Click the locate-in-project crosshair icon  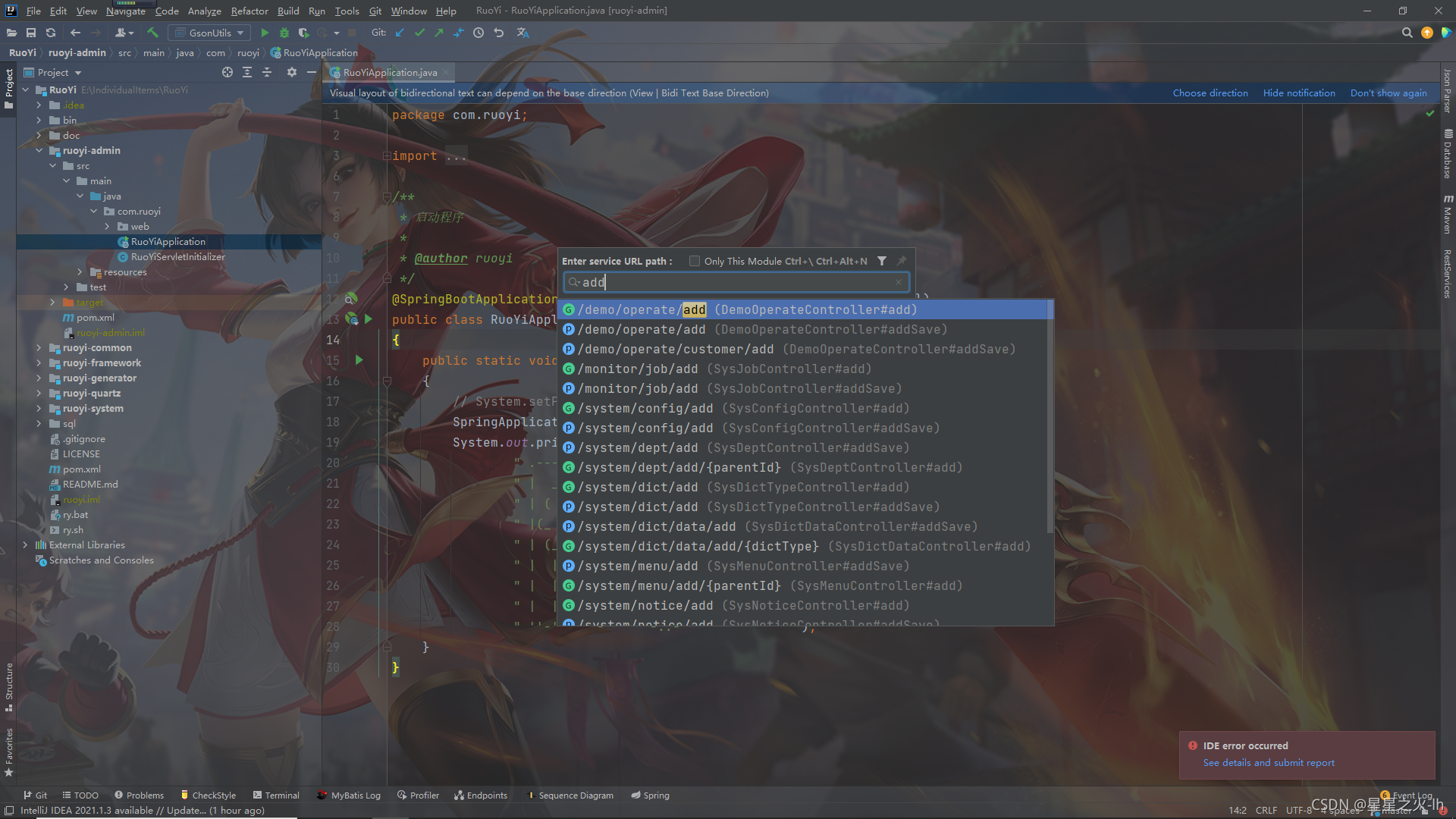tap(227, 72)
